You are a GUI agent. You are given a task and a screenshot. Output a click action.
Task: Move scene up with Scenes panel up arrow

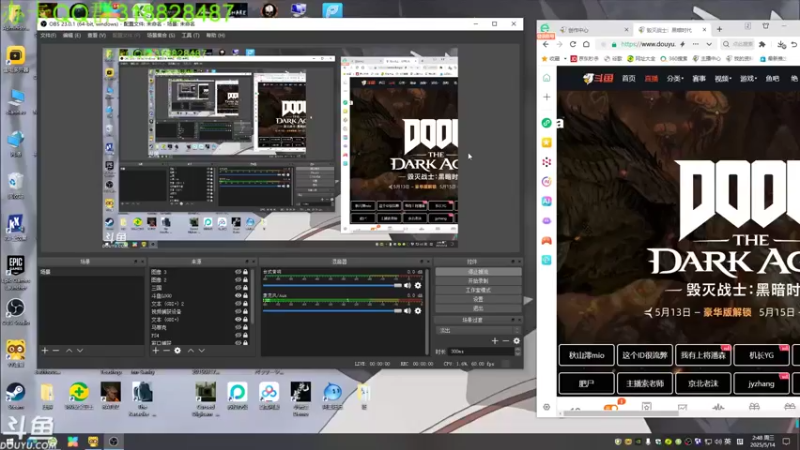pyautogui.click(x=69, y=351)
